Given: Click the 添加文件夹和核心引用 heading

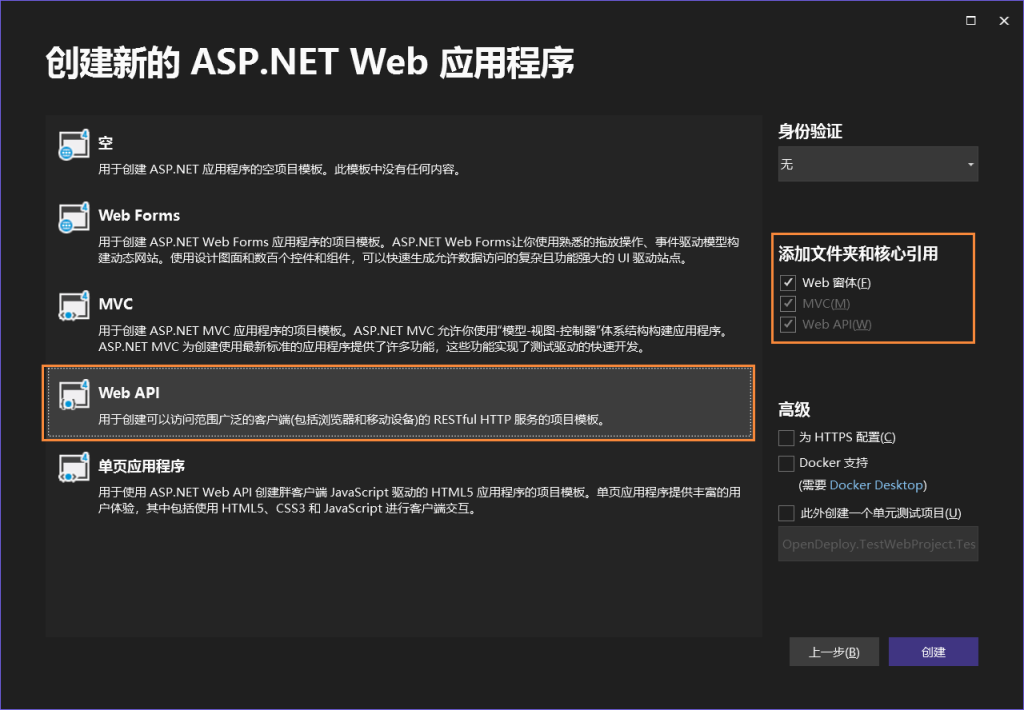Looking at the screenshot, I should pos(858,253).
